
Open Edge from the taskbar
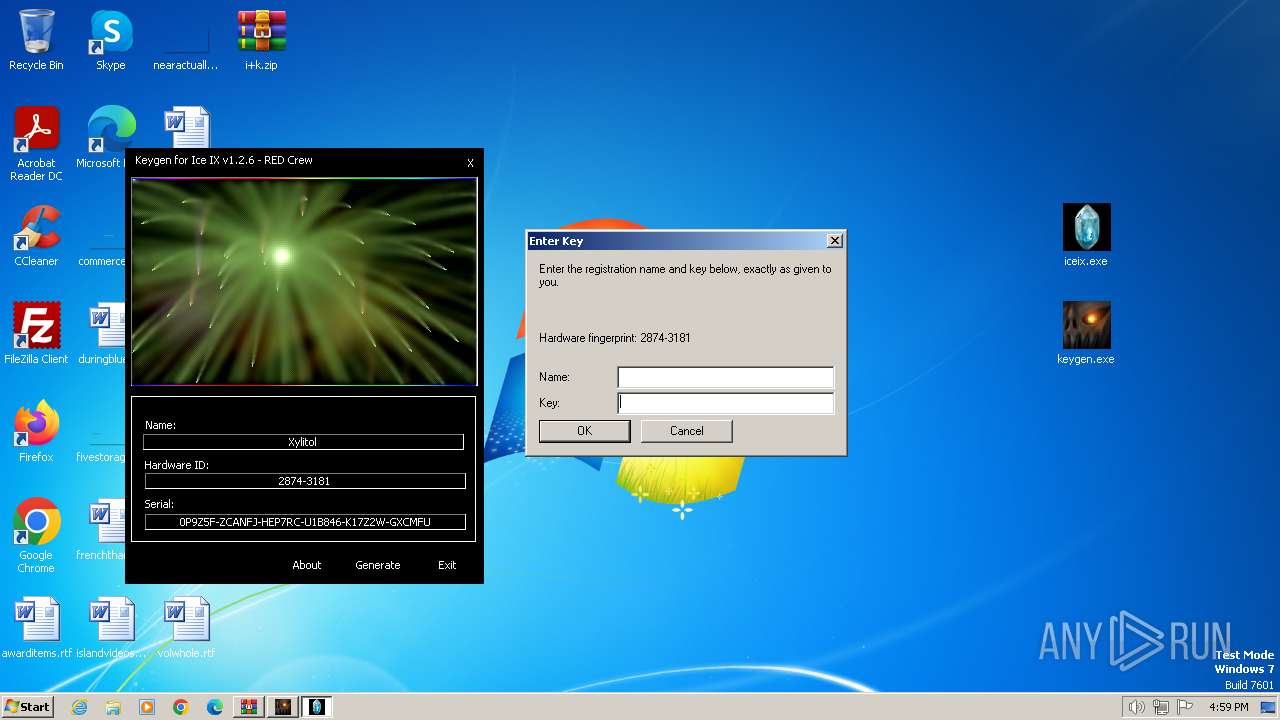[x=214, y=707]
